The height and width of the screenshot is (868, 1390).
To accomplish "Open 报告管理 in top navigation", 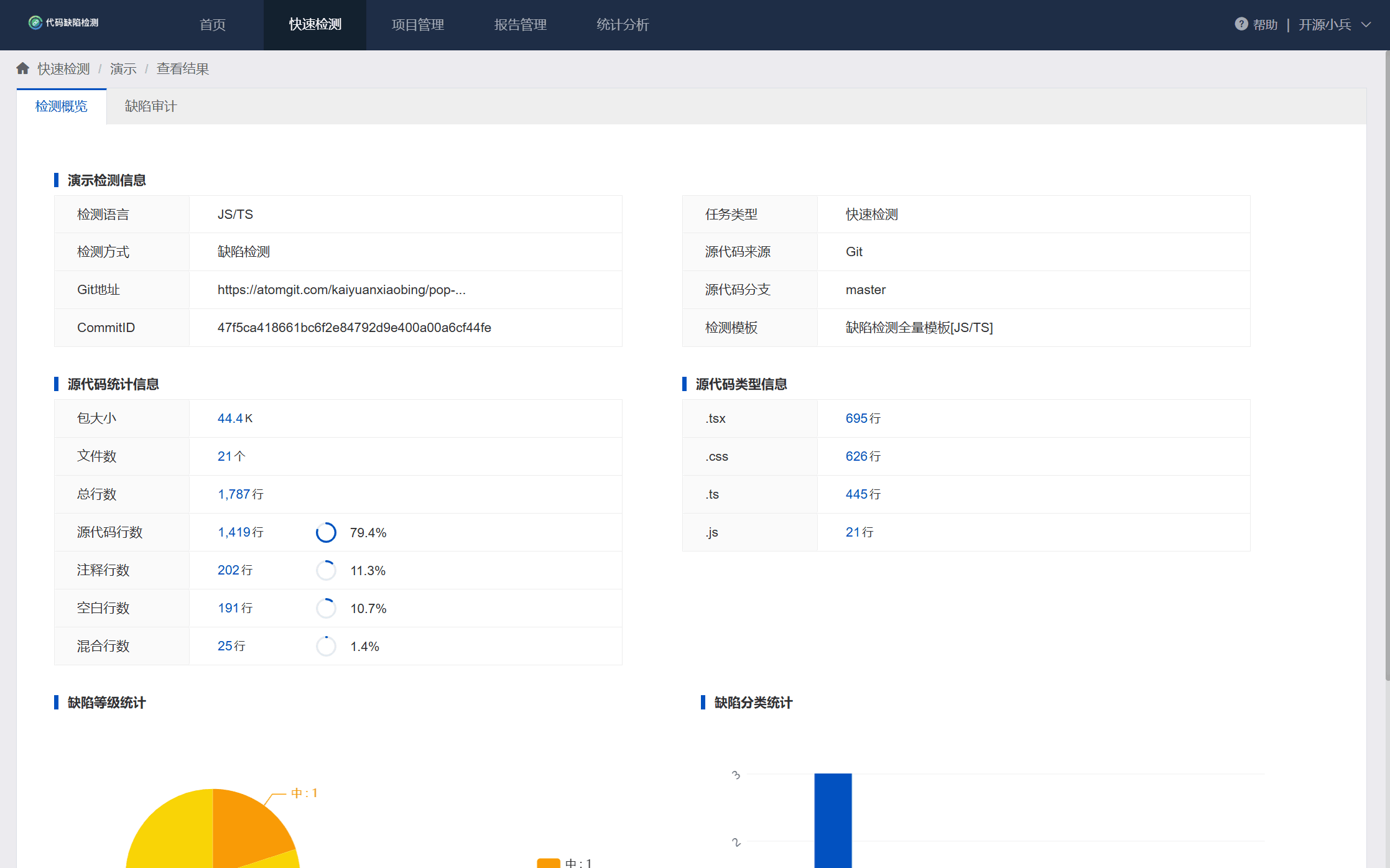I will click(520, 25).
